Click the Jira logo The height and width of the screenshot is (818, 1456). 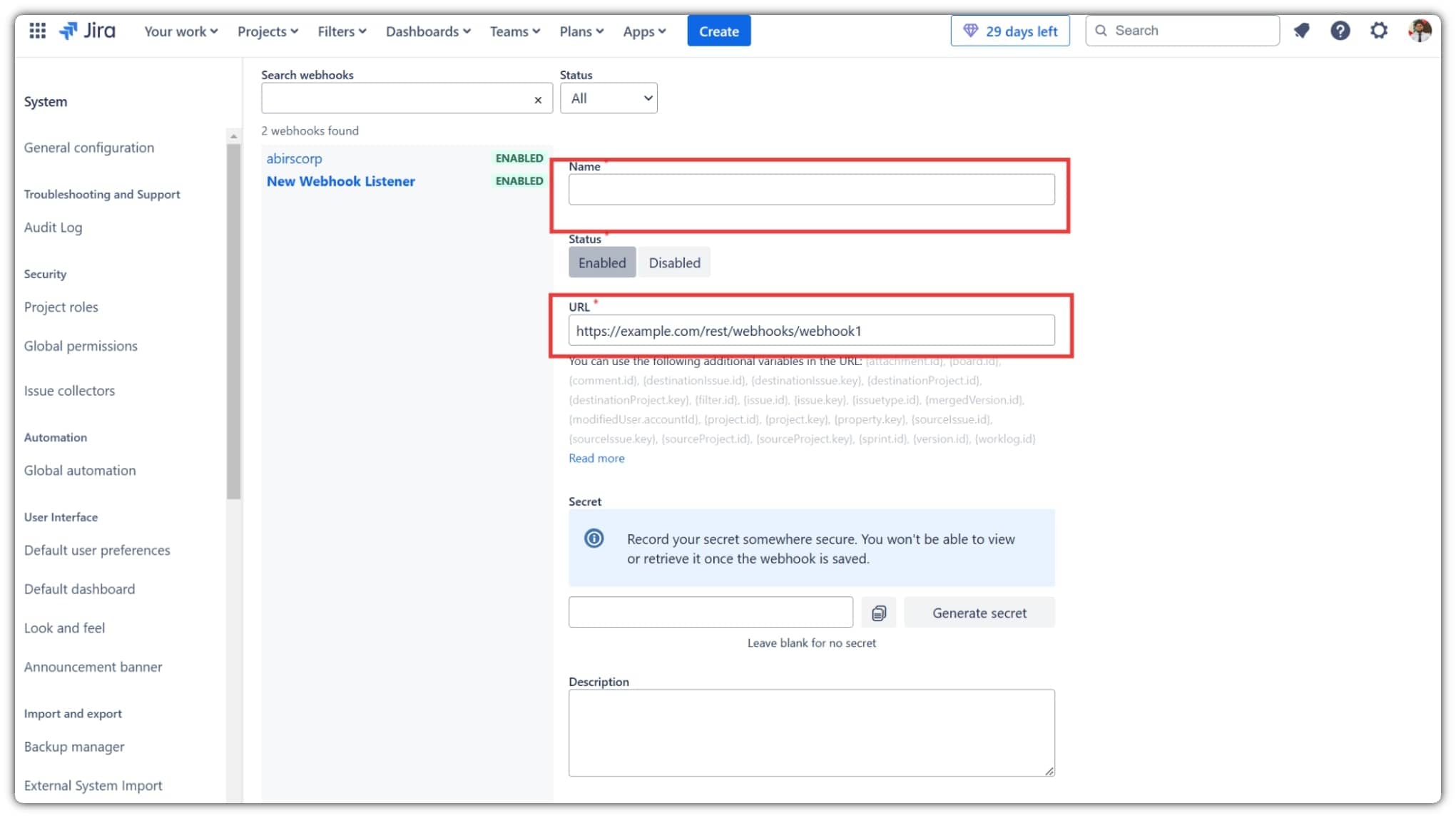(87, 31)
